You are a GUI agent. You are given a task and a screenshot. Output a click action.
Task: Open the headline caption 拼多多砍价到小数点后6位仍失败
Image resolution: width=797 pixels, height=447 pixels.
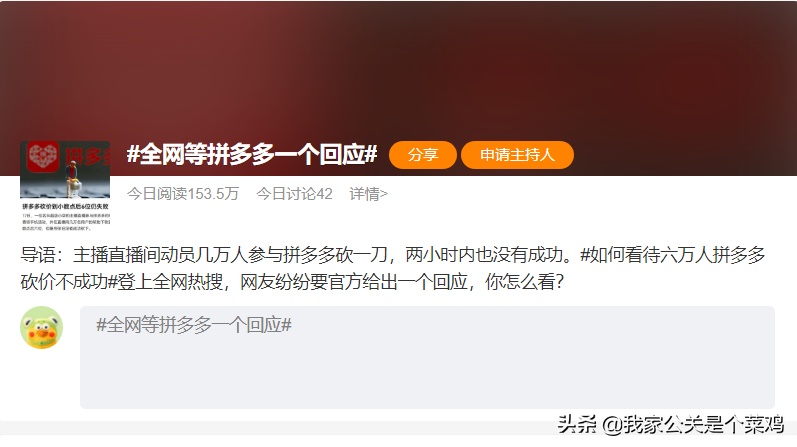tap(65, 206)
